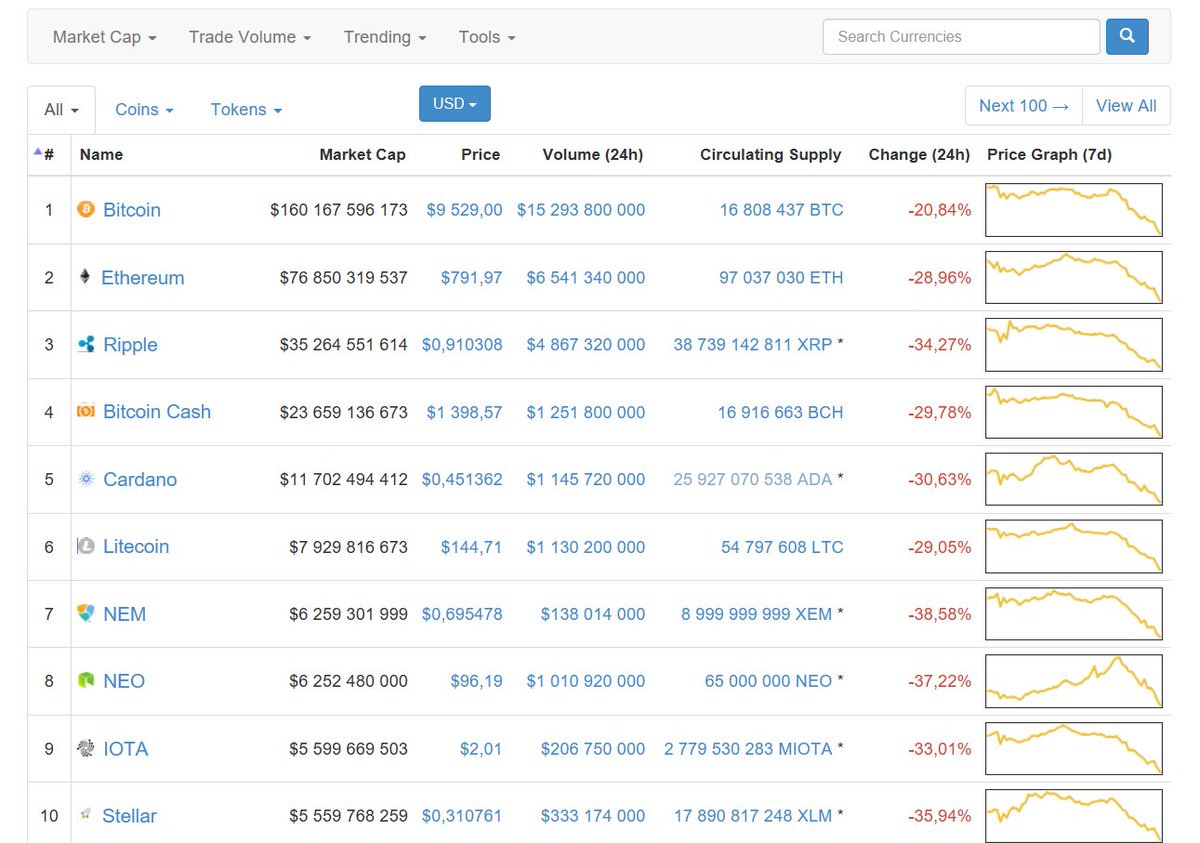Image resolution: width=1200 pixels, height=843 pixels.
Task: Sort by Circulating Supply column header
Action: (x=771, y=154)
